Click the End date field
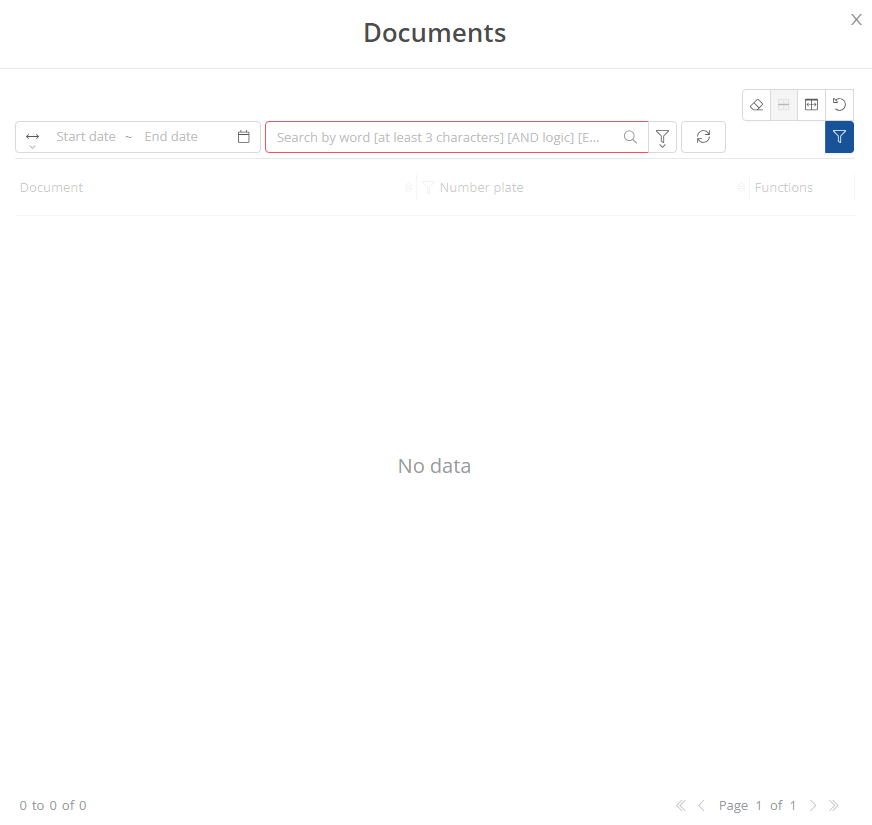Screen dimensions: 872x825 (x=171, y=137)
